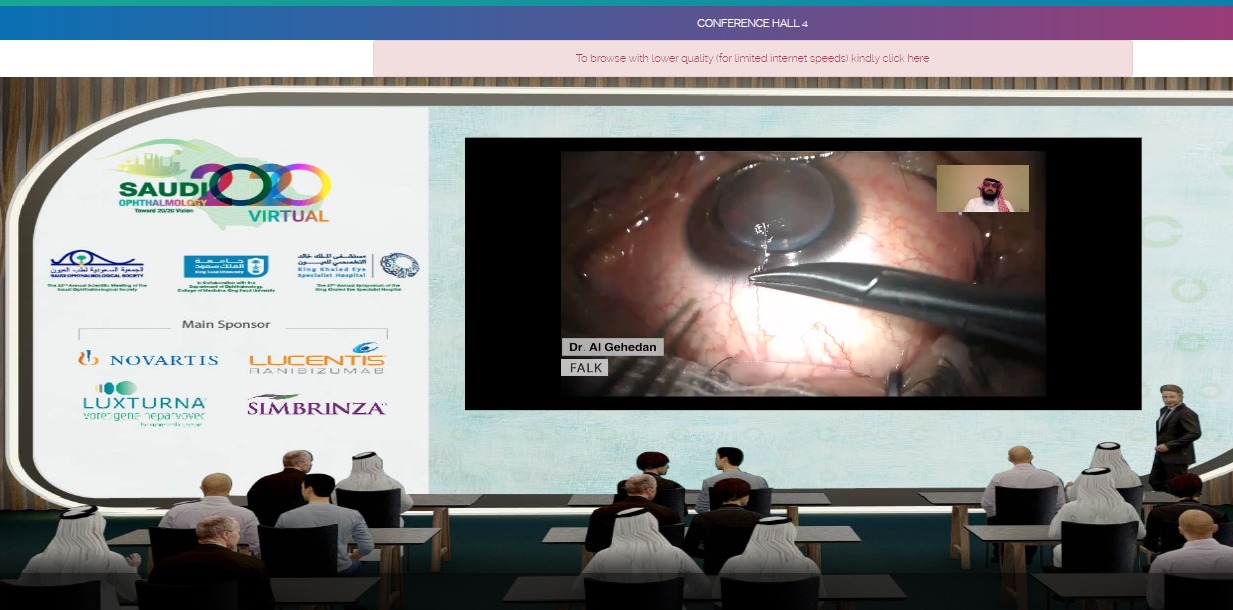Click the Dr. Al Gehedan name label

pyautogui.click(x=612, y=347)
